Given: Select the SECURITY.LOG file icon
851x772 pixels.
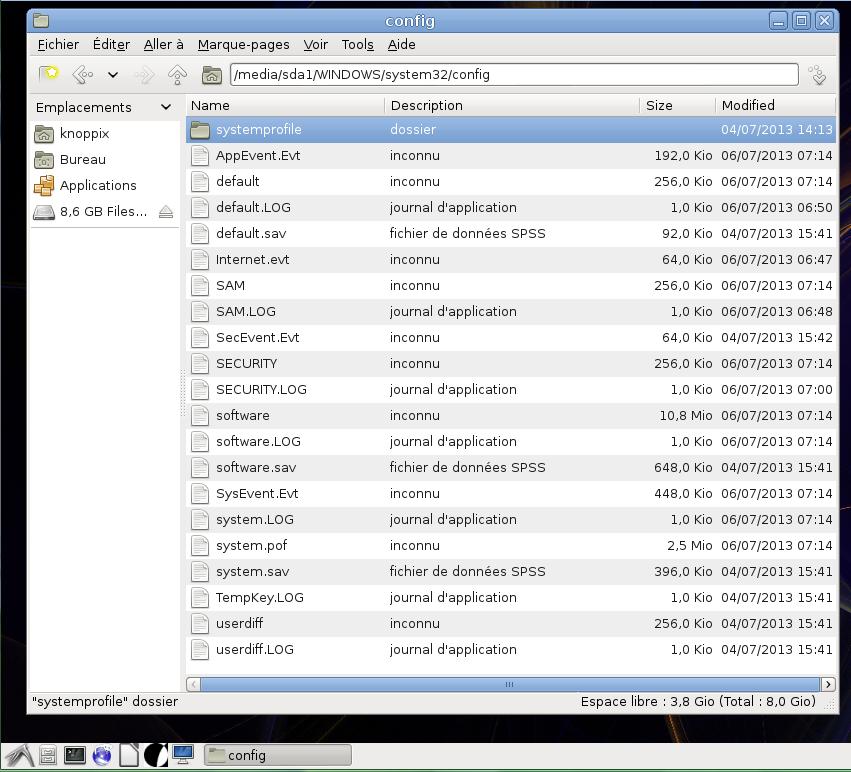Looking at the screenshot, I should (200, 390).
